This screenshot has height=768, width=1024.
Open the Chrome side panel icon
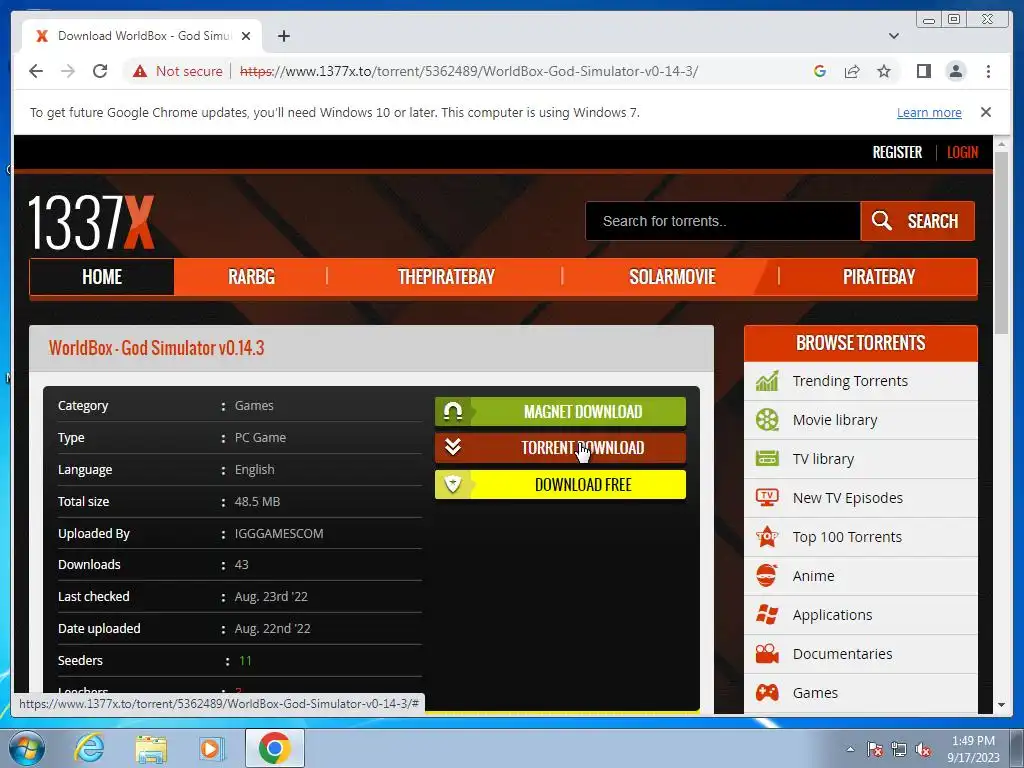923,71
